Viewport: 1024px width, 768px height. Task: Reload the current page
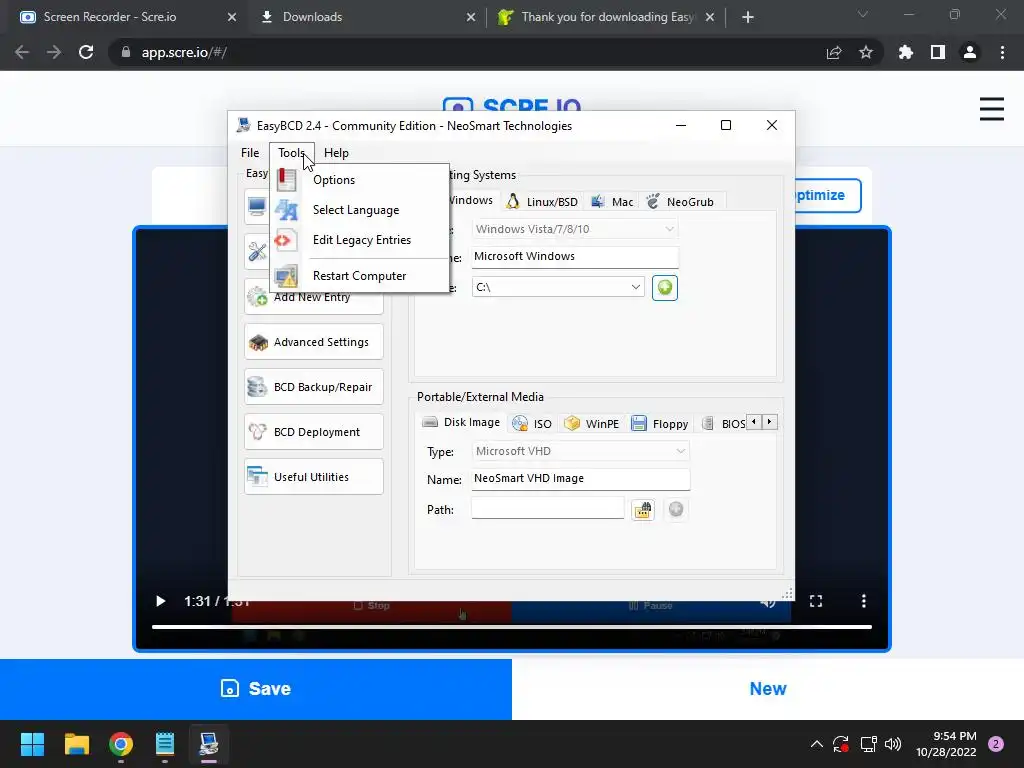pyautogui.click(x=86, y=52)
